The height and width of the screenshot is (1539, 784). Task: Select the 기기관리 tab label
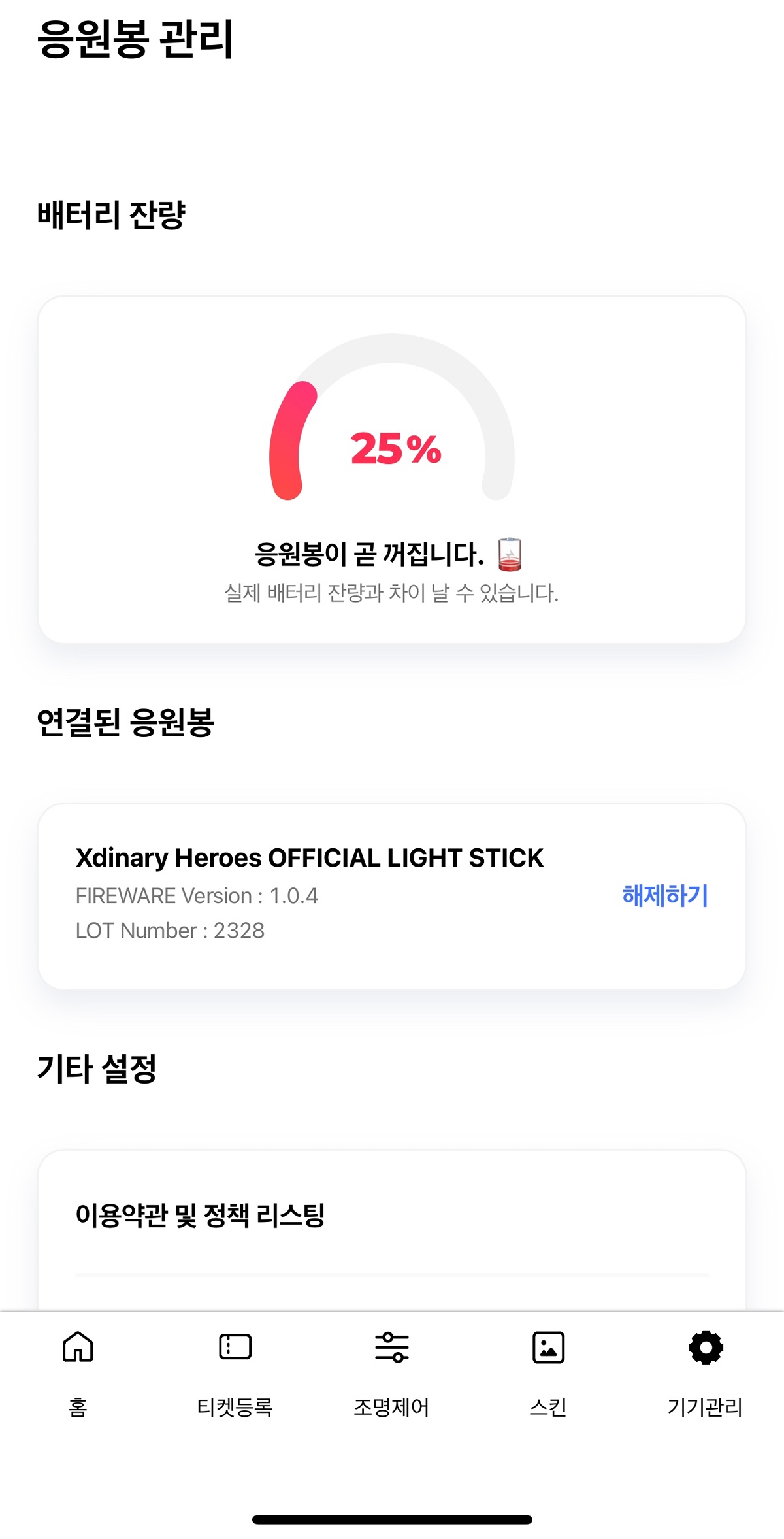(706, 1407)
